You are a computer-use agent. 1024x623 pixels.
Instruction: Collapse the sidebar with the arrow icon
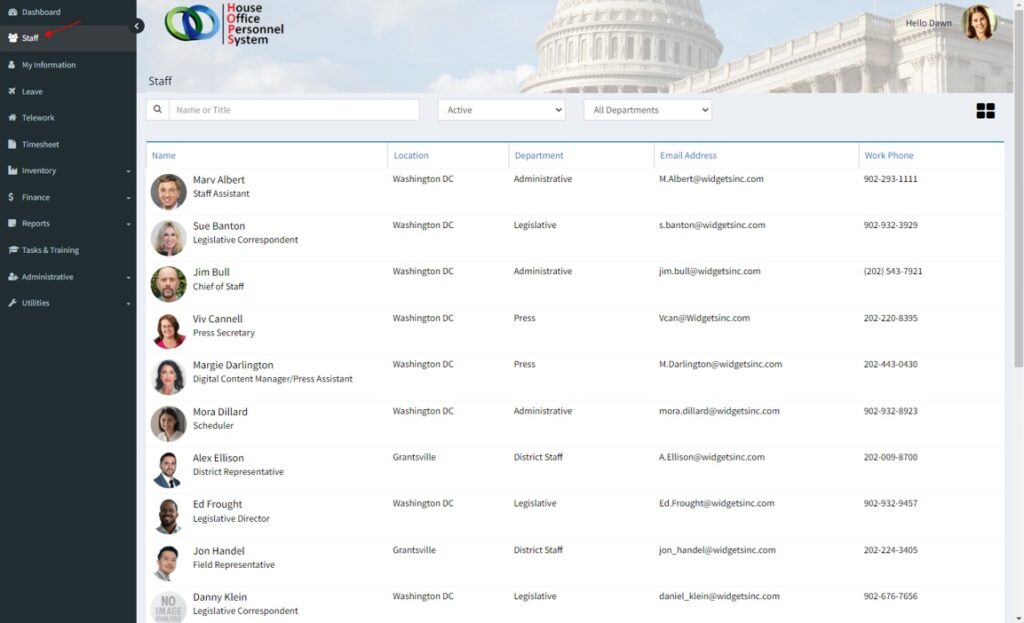[x=138, y=26]
